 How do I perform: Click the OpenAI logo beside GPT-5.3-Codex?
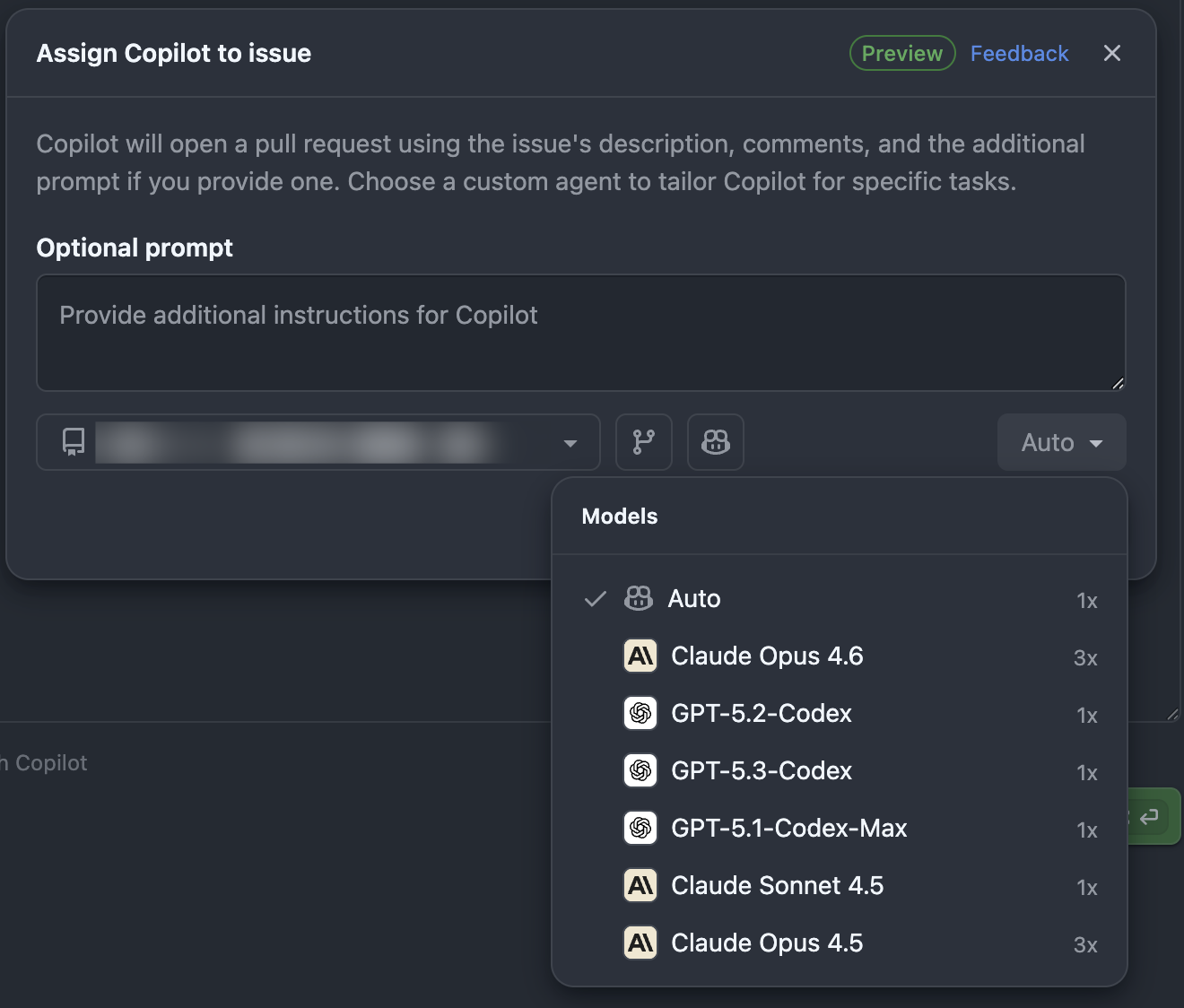coord(640,770)
